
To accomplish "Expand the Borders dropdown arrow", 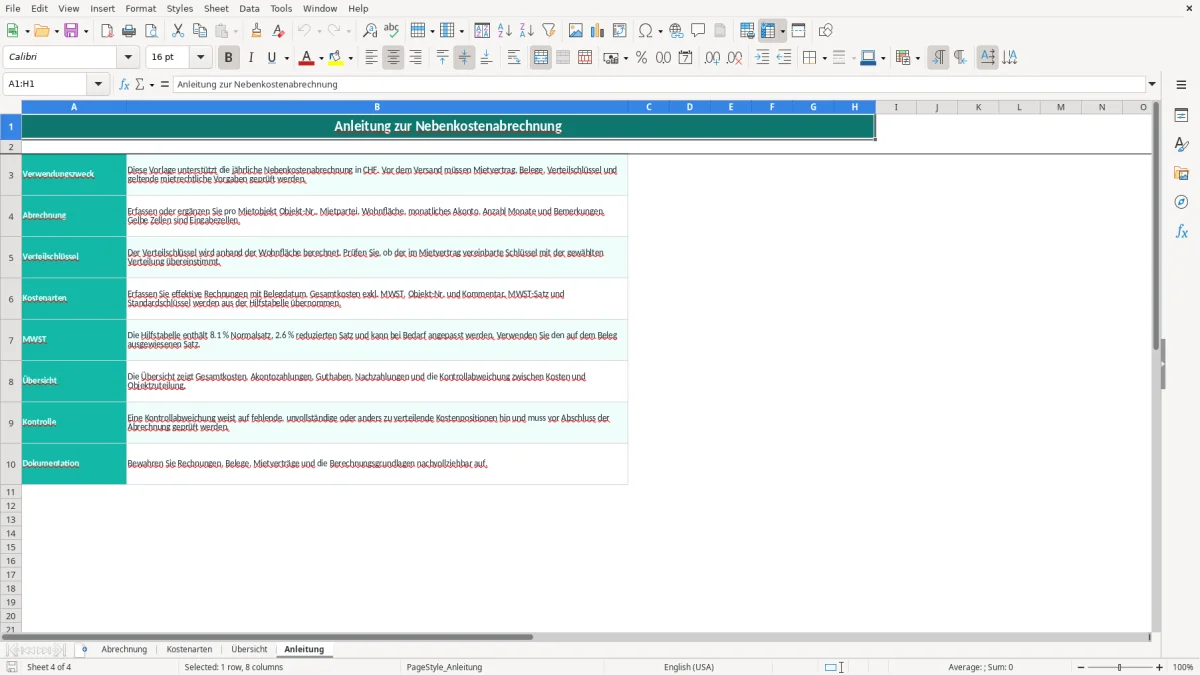I will tap(823, 58).
